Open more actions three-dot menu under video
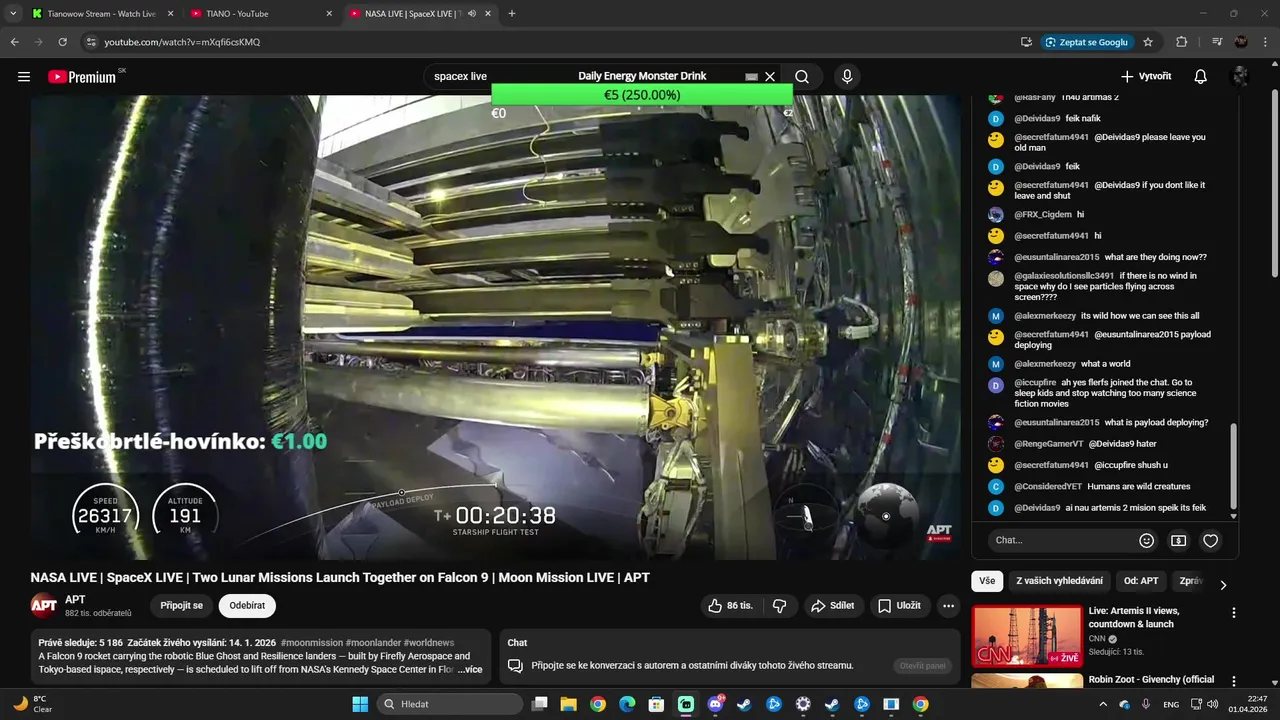1280x720 pixels. 948,606
